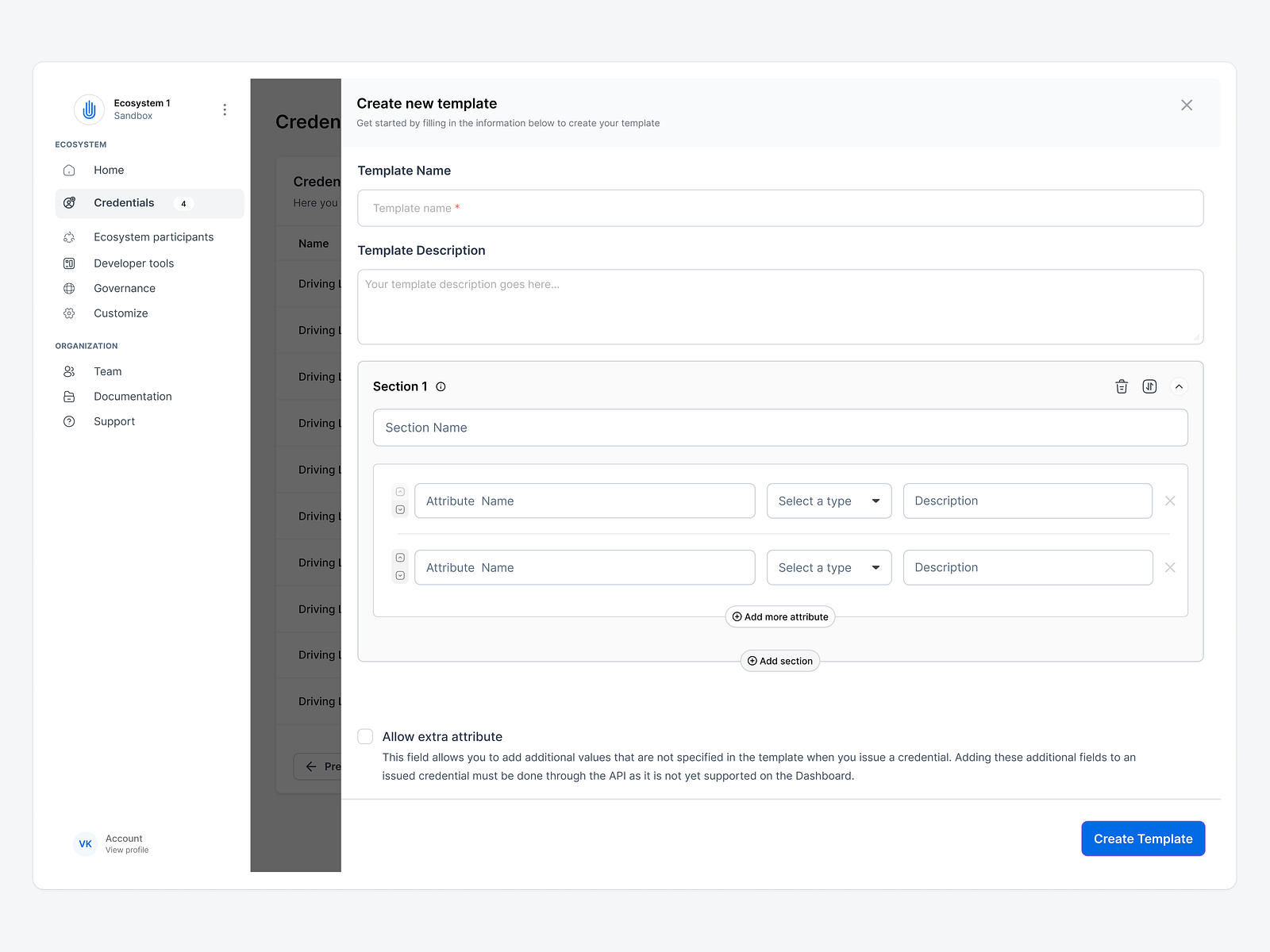This screenshot has width=1270, height=952.
Task: Close the Create new template panel
Action: tap(1187, 105)
